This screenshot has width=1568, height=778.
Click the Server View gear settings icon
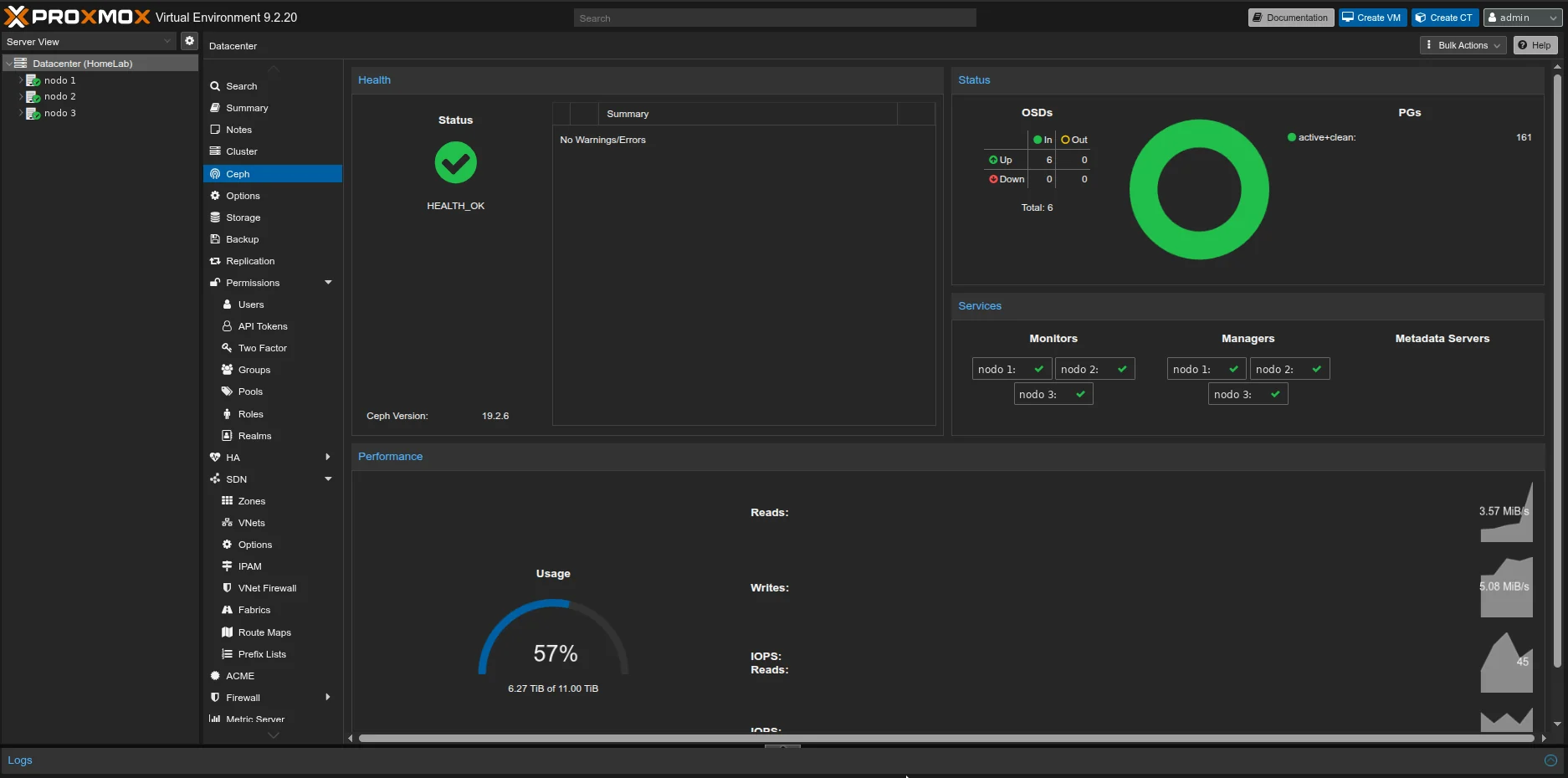click(190, 41)
